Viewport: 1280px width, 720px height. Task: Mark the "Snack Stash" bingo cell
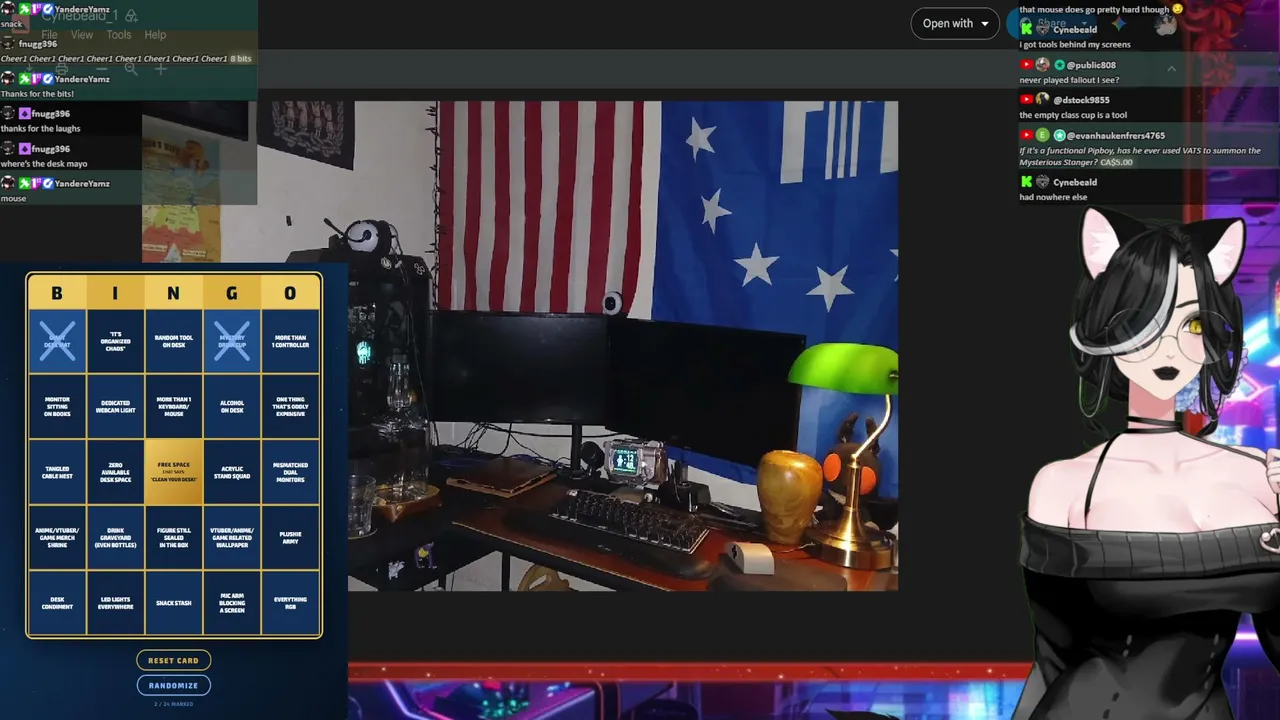[173, 602]
